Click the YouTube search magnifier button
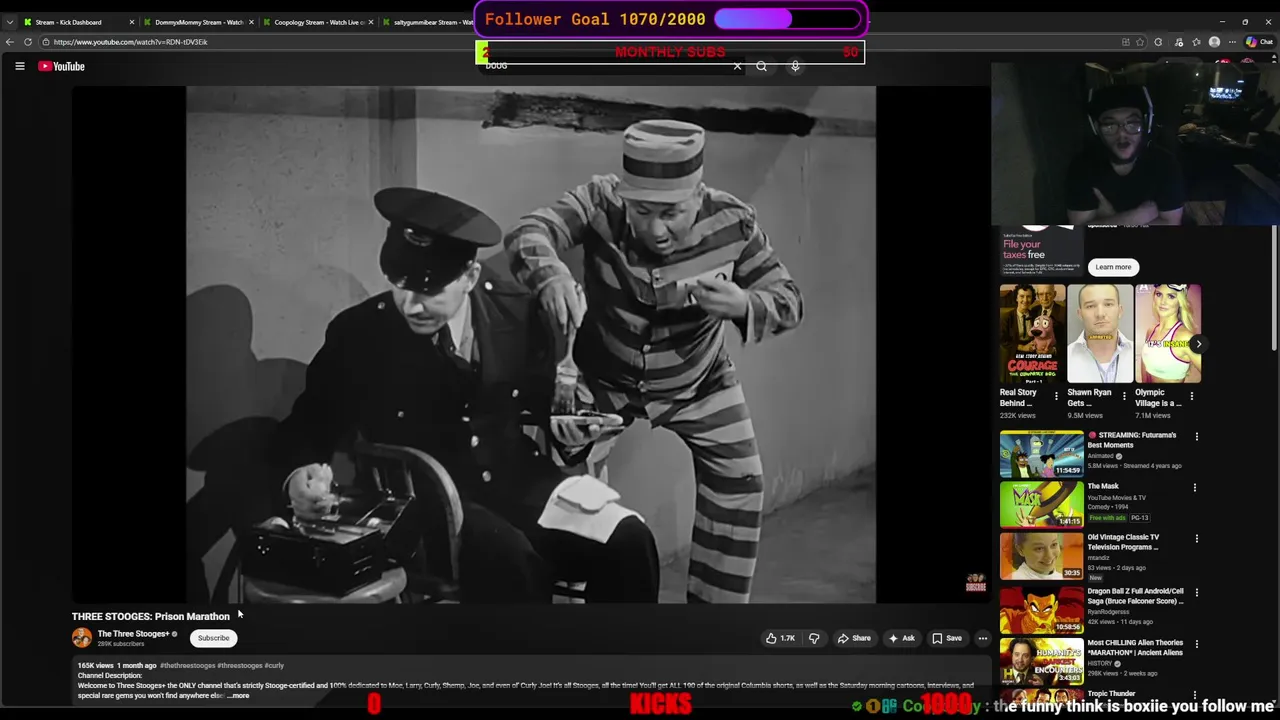This screenshot has height=720, width=1280. click(x=762, y=66)
